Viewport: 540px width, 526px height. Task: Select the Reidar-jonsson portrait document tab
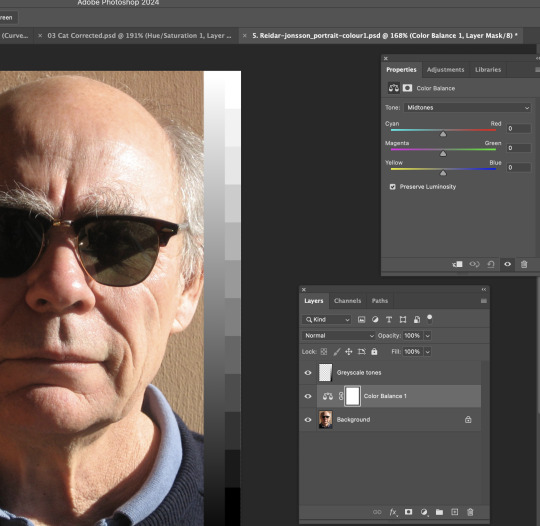tap(384, 35)
